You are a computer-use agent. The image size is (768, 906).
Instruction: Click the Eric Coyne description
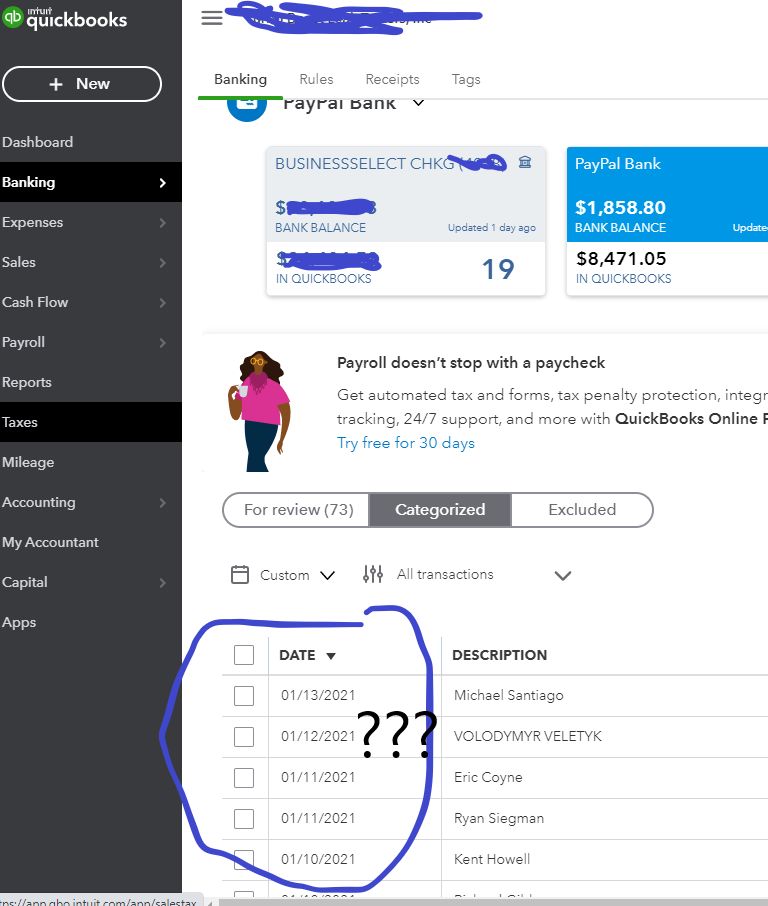click(x=488, y=777)
